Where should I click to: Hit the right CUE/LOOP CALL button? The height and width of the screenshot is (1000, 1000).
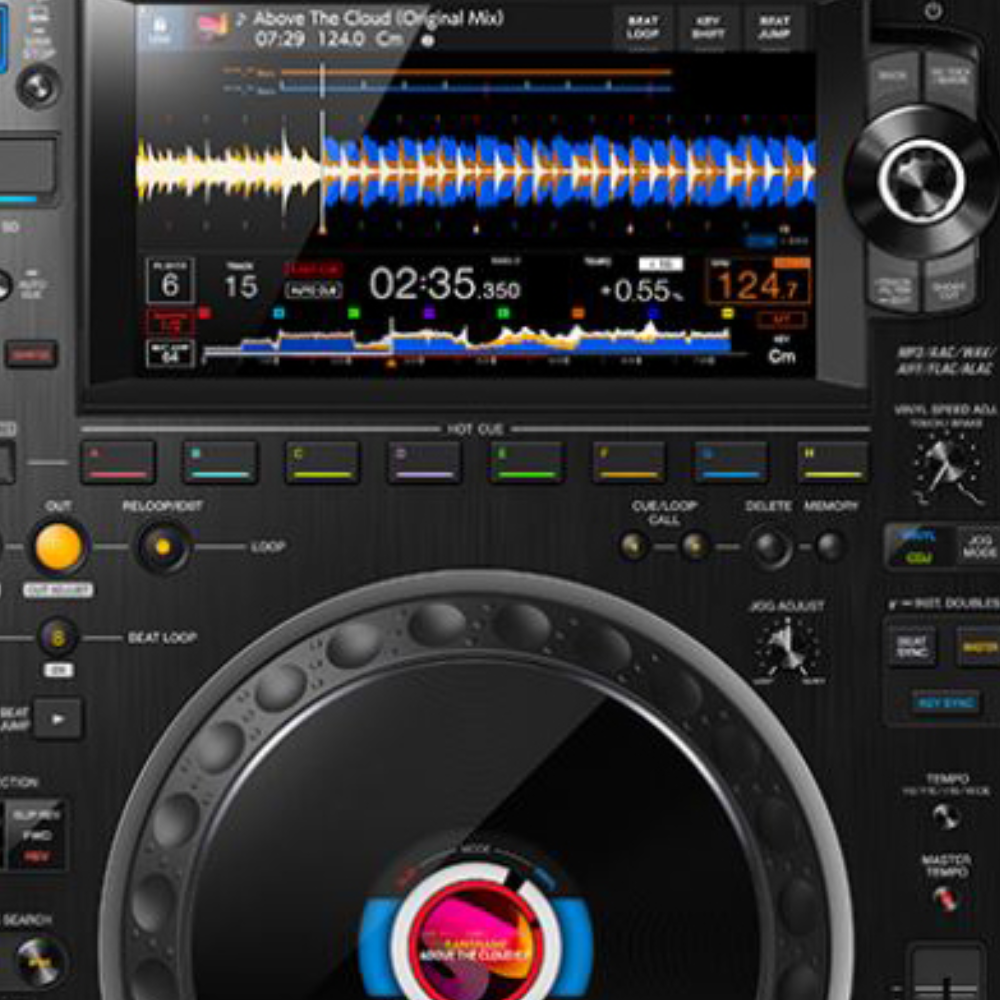(695, 547)
